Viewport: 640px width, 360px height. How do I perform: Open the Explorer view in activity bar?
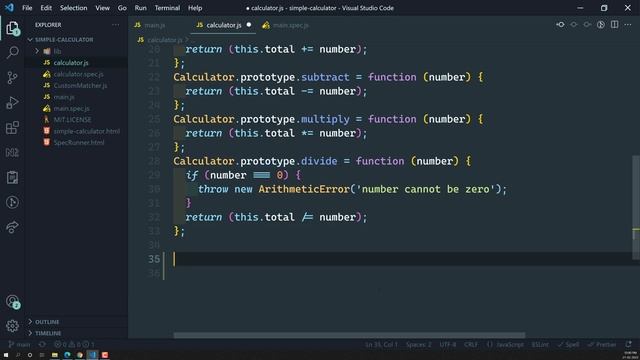coord(12,28)
